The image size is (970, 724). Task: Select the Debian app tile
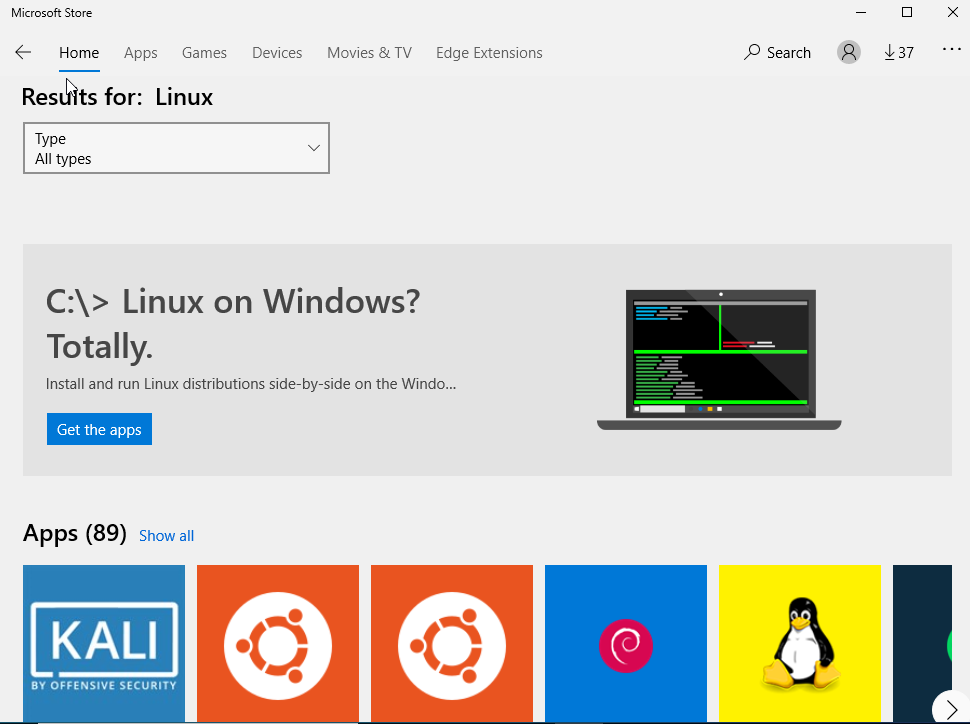tap(626, 643)
